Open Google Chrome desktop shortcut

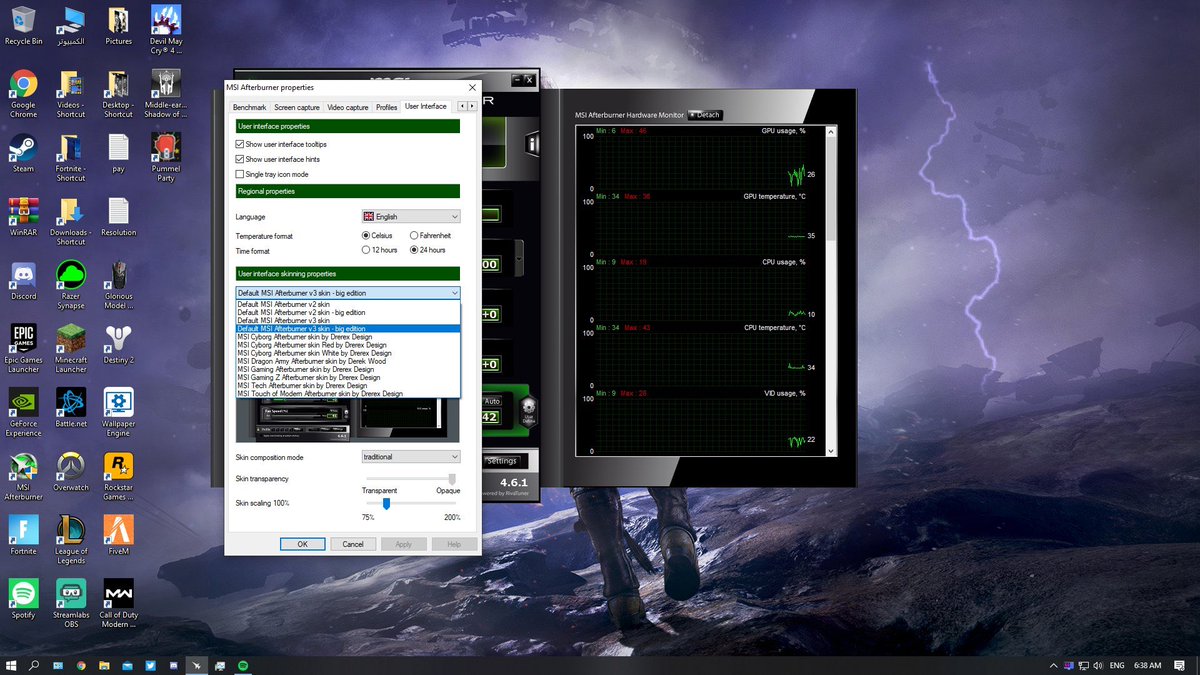coord(23,94)
